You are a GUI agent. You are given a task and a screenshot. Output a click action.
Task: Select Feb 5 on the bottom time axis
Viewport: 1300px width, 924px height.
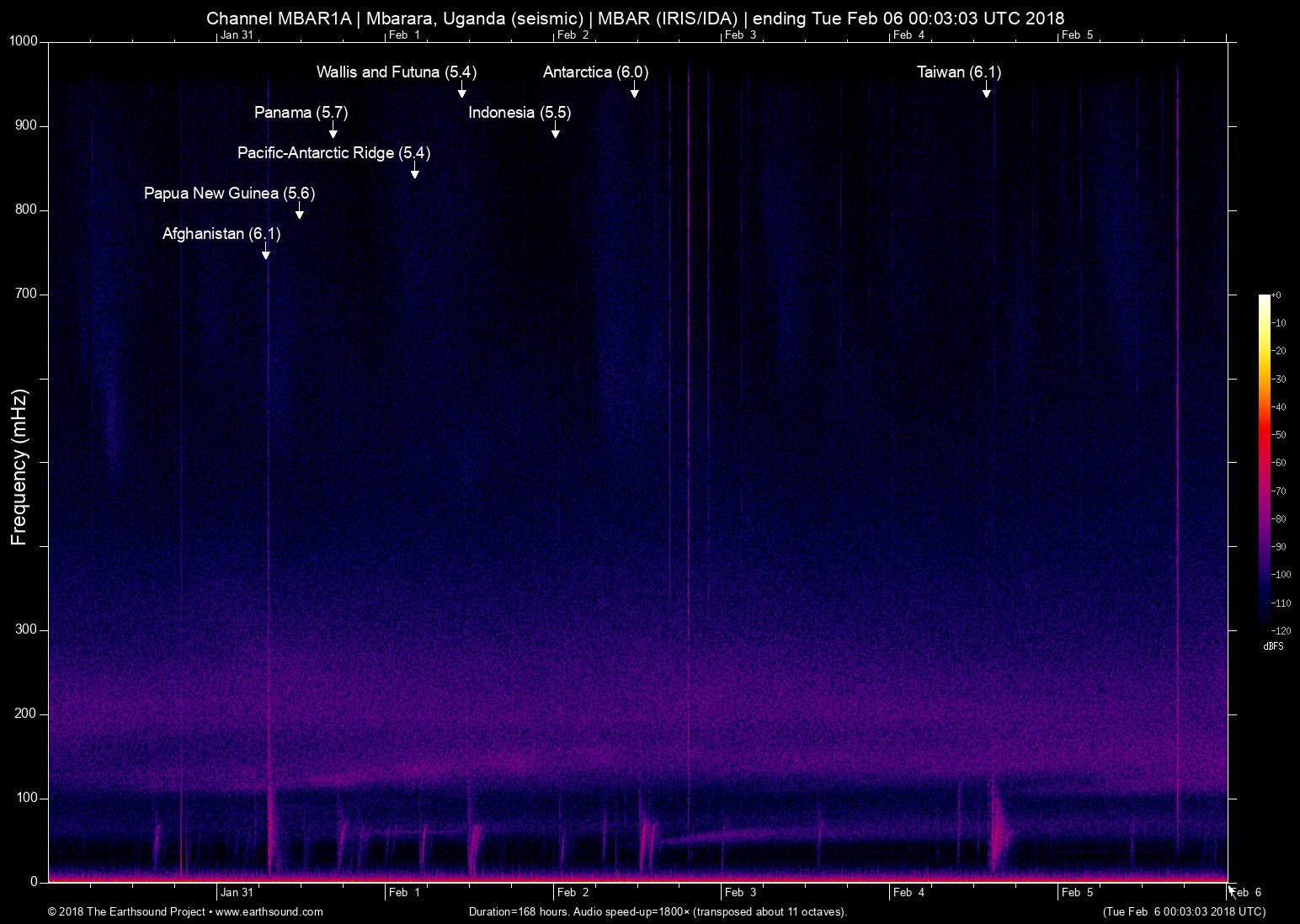pyautogui.click(x=1077, y=892)
